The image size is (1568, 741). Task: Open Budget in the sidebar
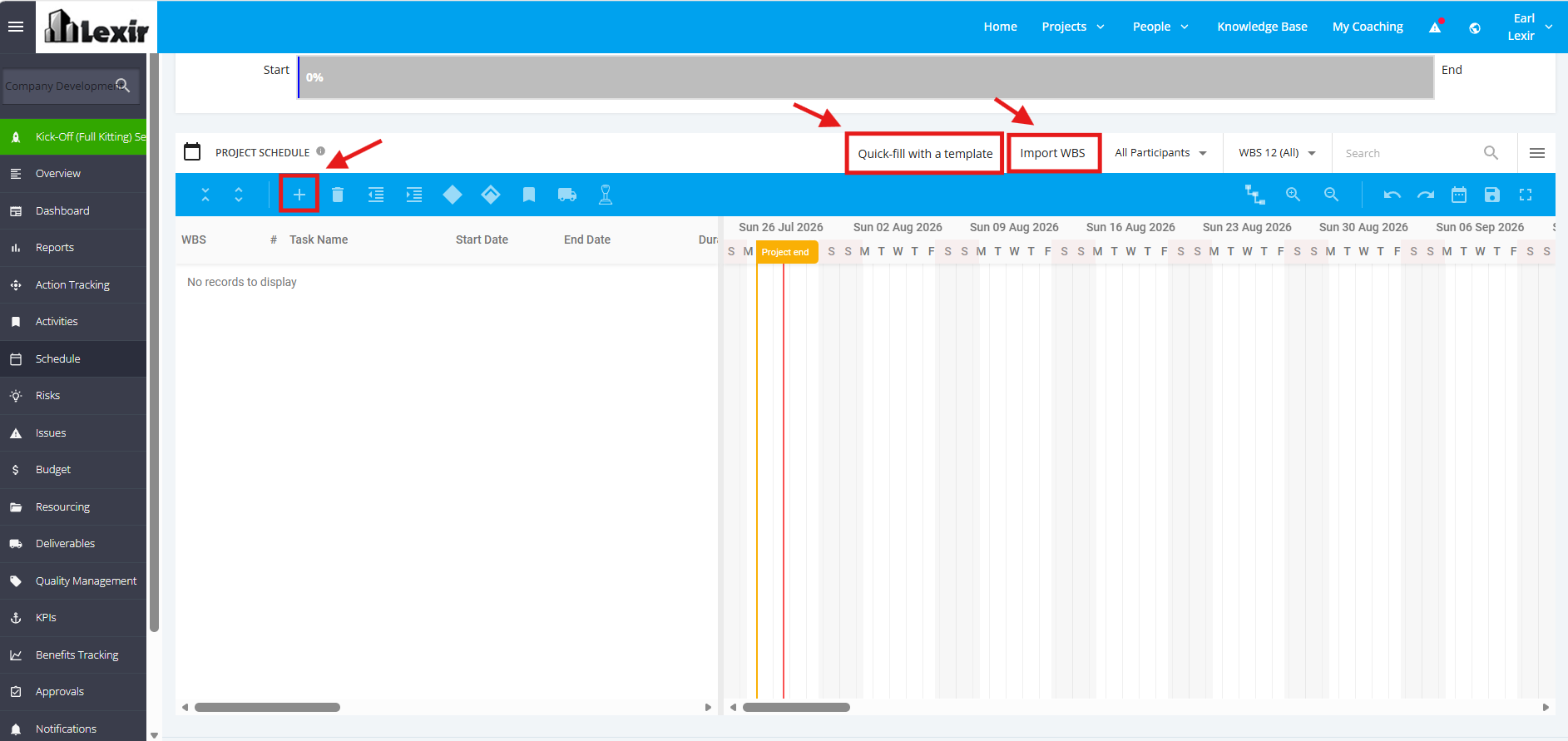pyautogui.click(x=73, y=470)
